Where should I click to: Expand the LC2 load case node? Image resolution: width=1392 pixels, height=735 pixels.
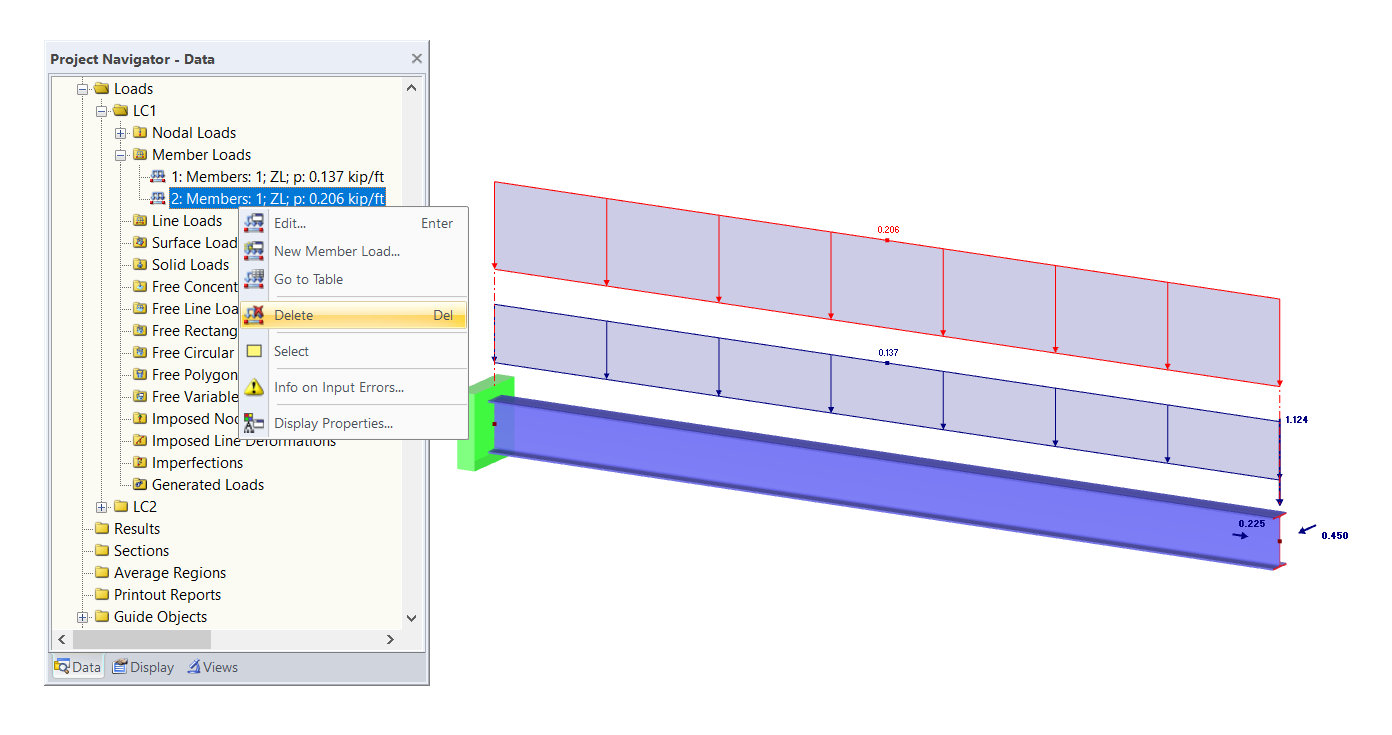[101, 506]
